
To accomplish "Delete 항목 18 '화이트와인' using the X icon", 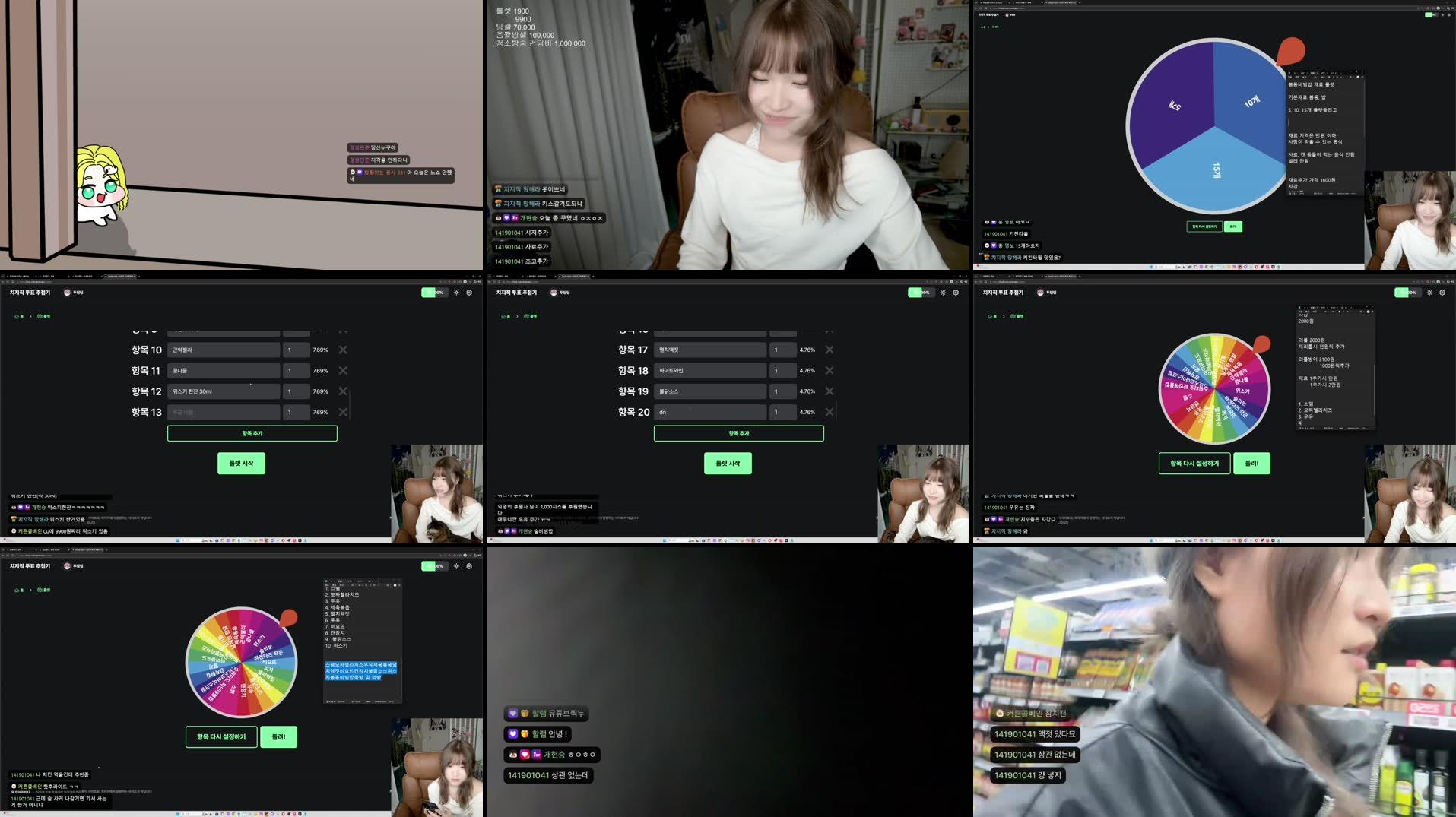I will (x=829, y=370).
